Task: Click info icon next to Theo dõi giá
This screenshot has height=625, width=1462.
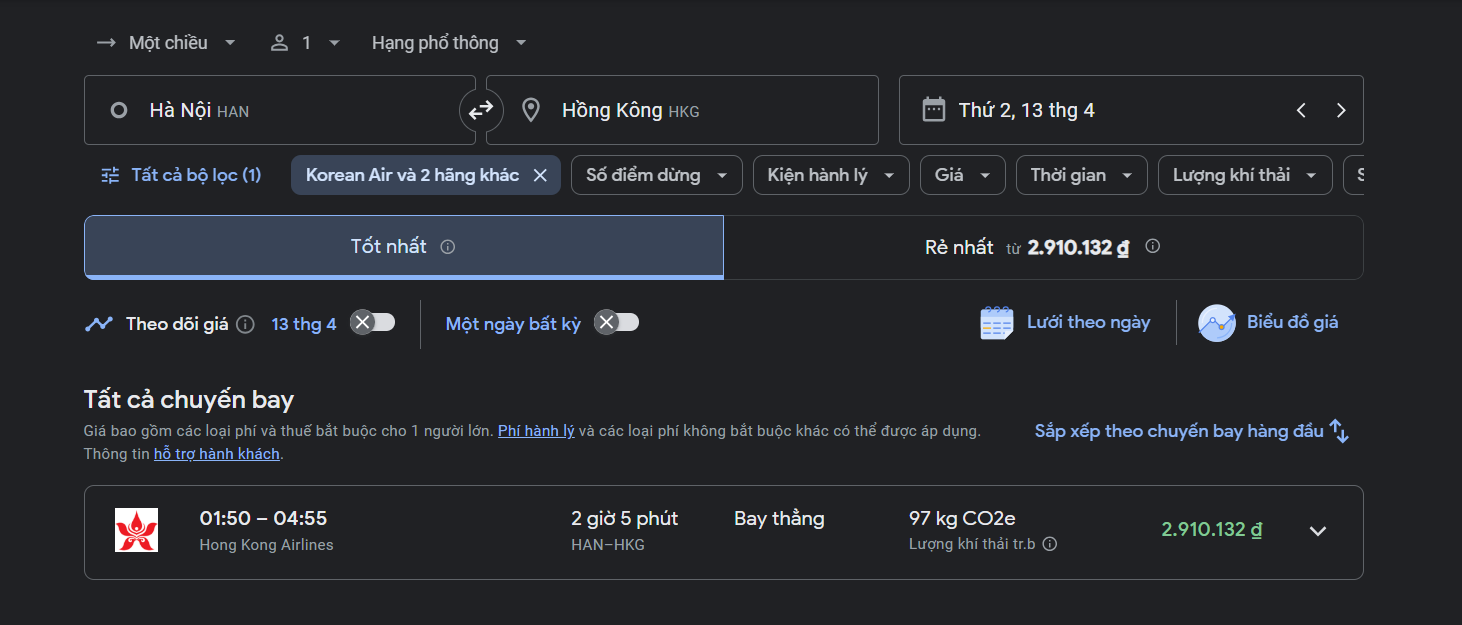Action: (246, 324)
